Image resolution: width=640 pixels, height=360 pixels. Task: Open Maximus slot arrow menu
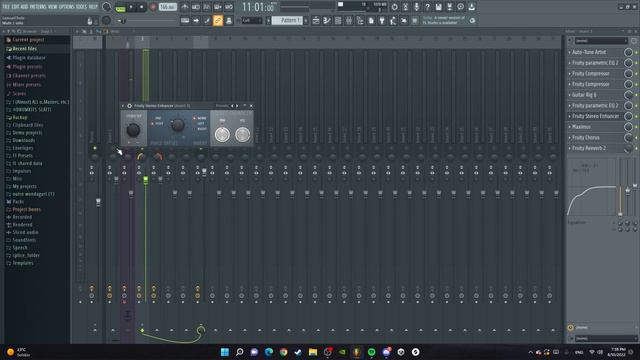(x=570, y=127)
